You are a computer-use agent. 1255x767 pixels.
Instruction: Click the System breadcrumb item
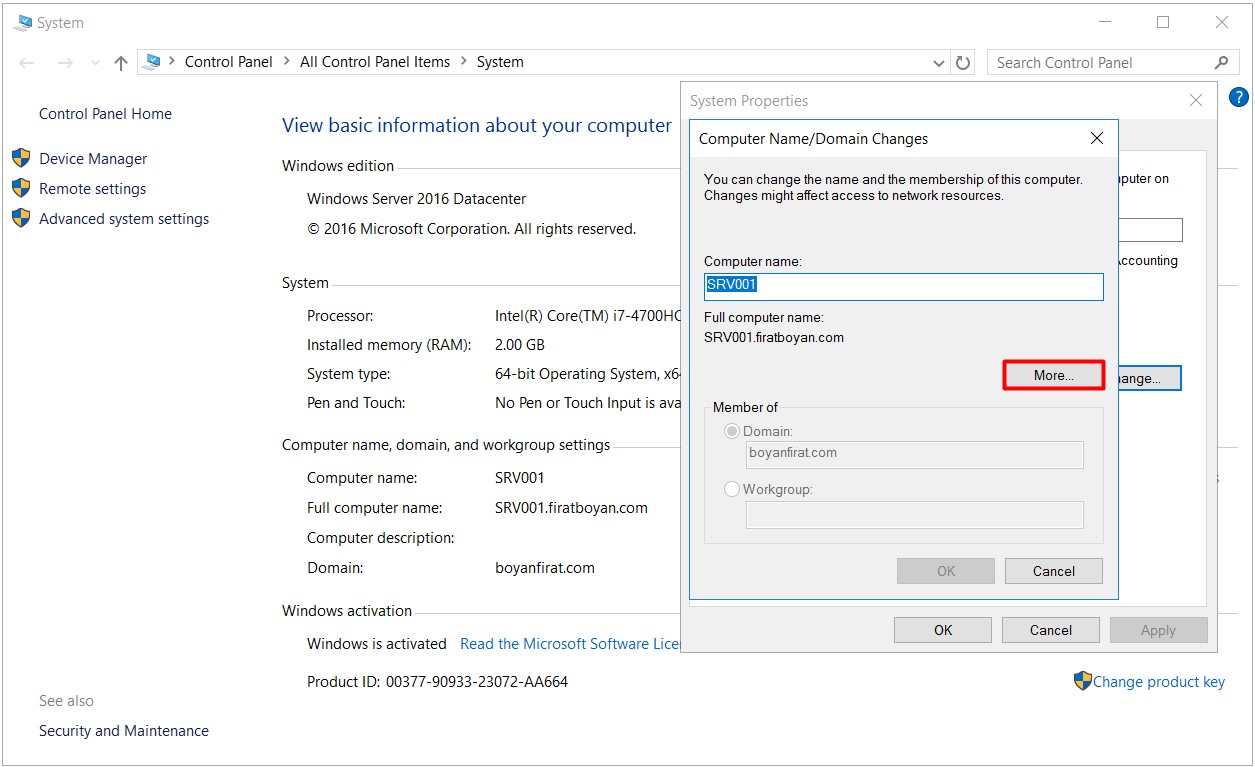point(500,62)
